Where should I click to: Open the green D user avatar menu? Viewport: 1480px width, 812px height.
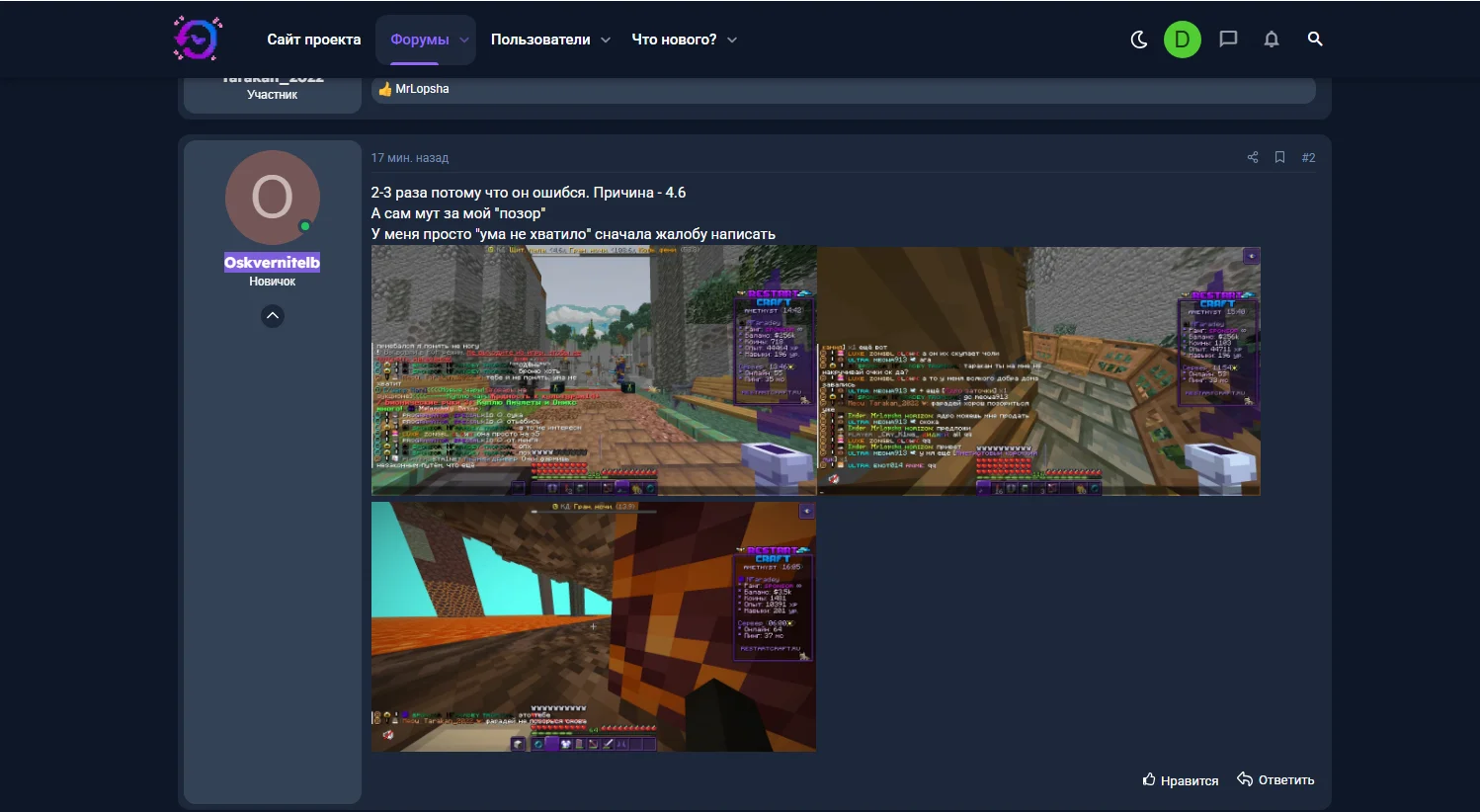tap(1182, 40)
